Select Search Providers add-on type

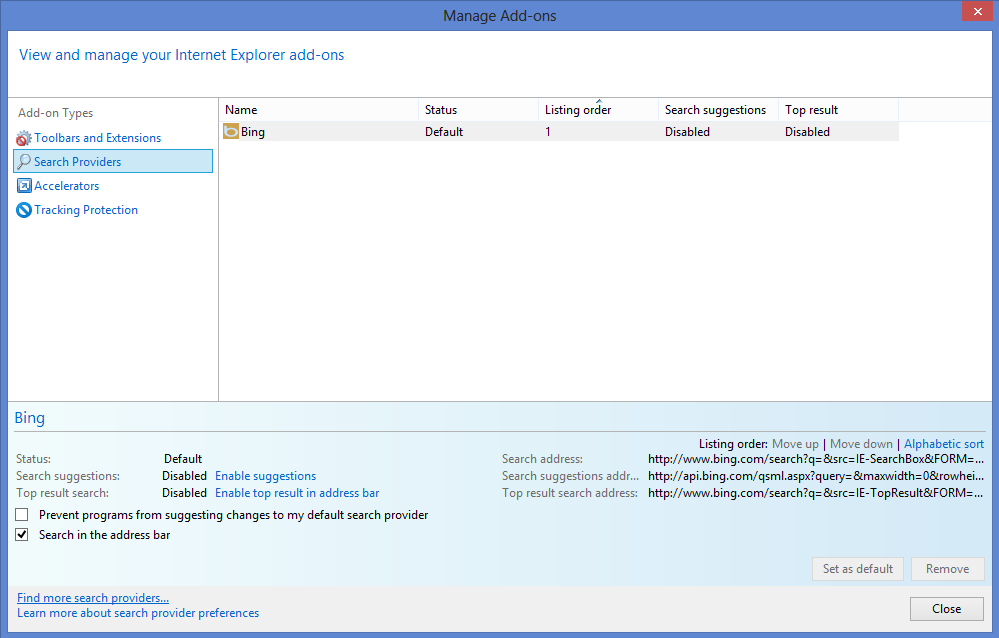pyautogui.click(x=113, y=161)
